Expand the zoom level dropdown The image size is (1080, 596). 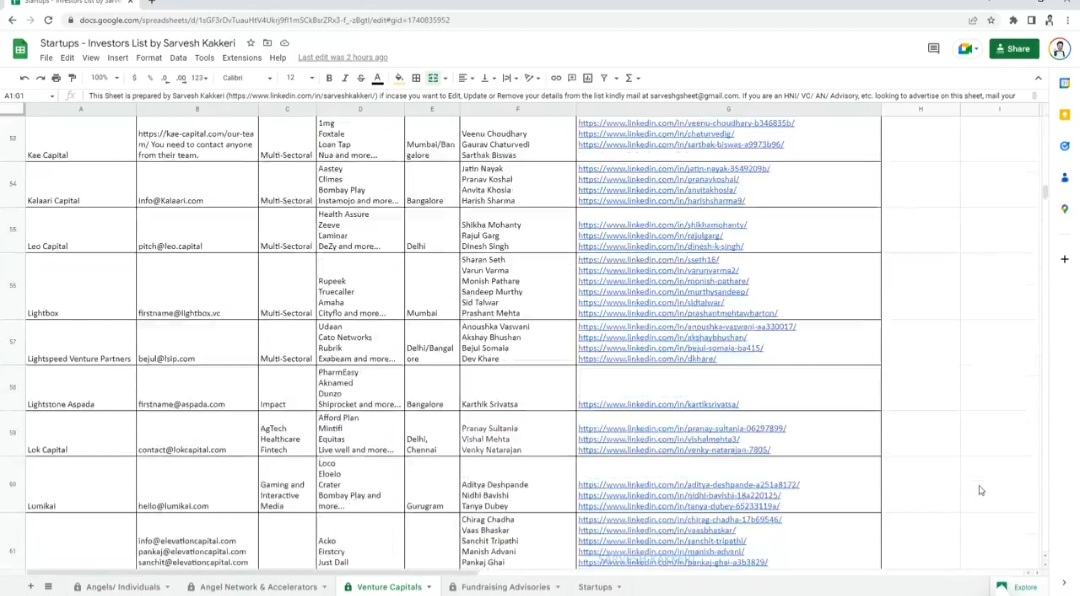tap(104, 78)
